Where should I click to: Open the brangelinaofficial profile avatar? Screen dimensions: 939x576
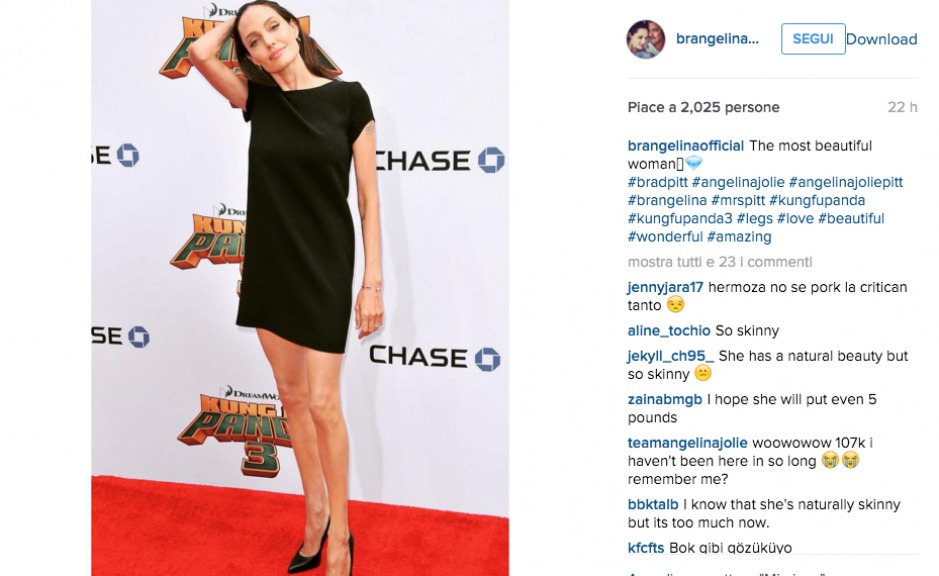(646, 39)
